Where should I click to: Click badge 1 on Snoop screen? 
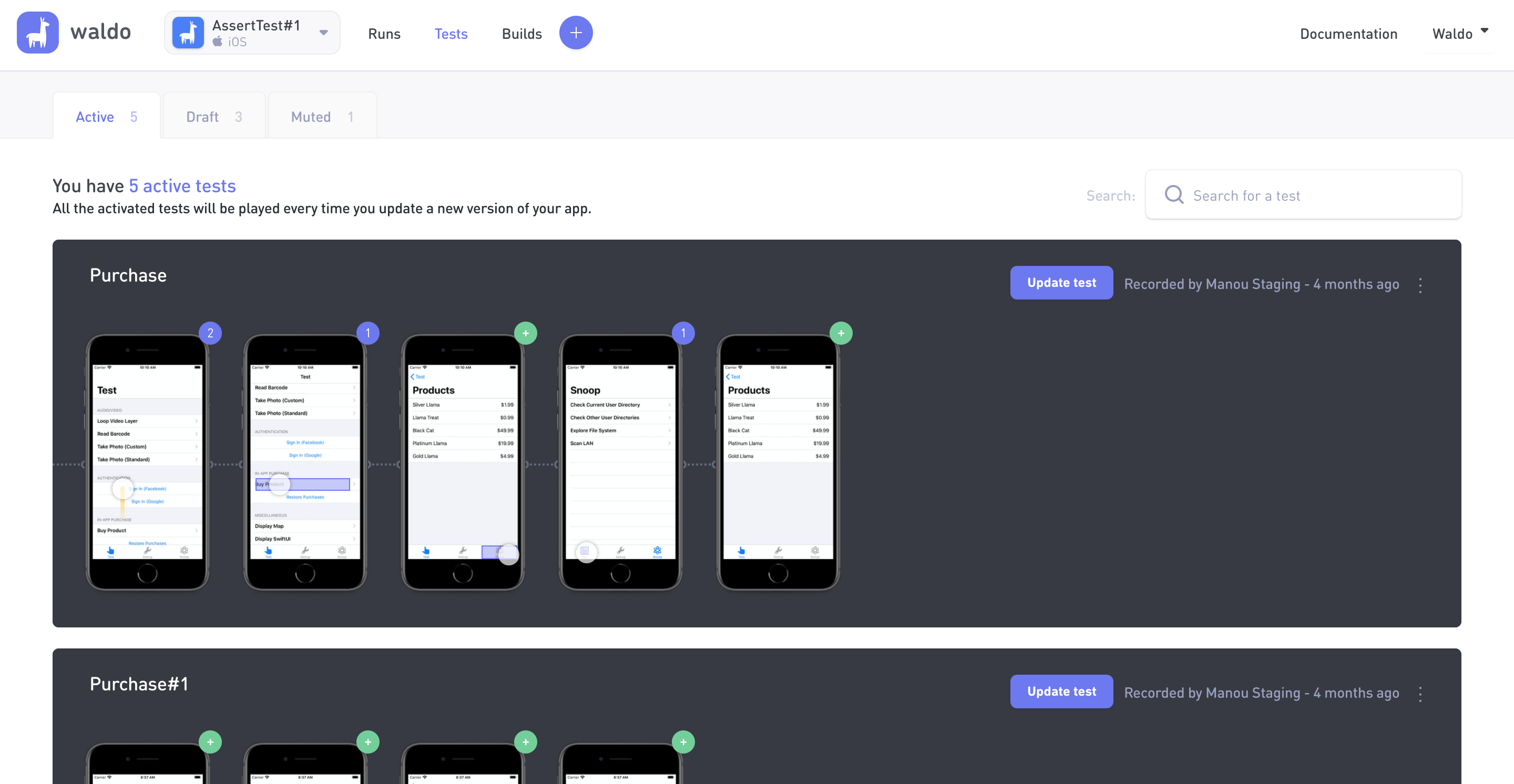tap(683, 333)
